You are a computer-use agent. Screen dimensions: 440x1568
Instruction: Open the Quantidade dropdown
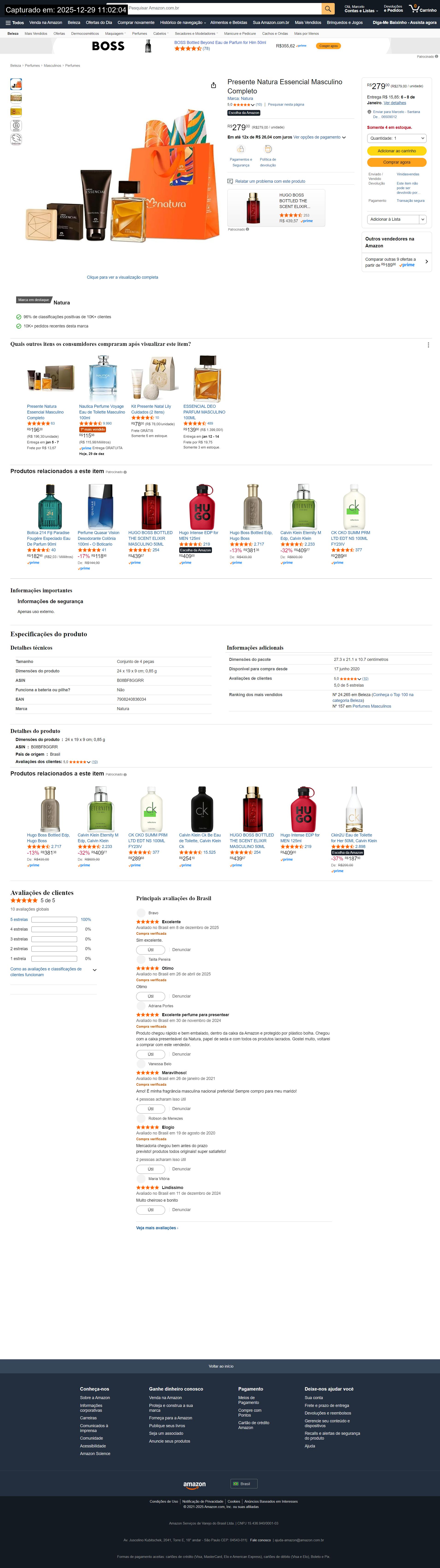pos(396,138)
